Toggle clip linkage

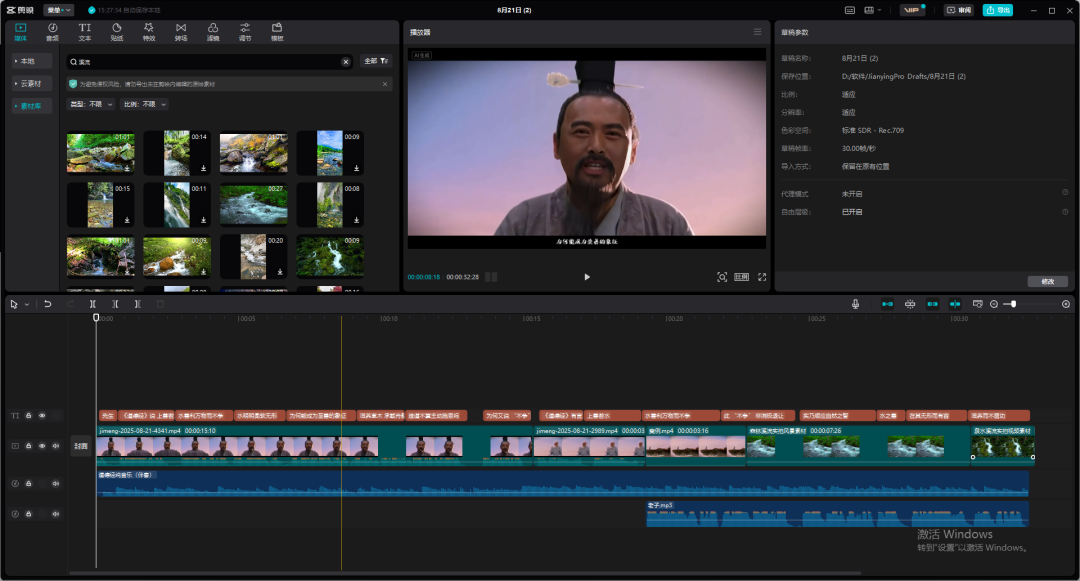(x=933, y=304)
